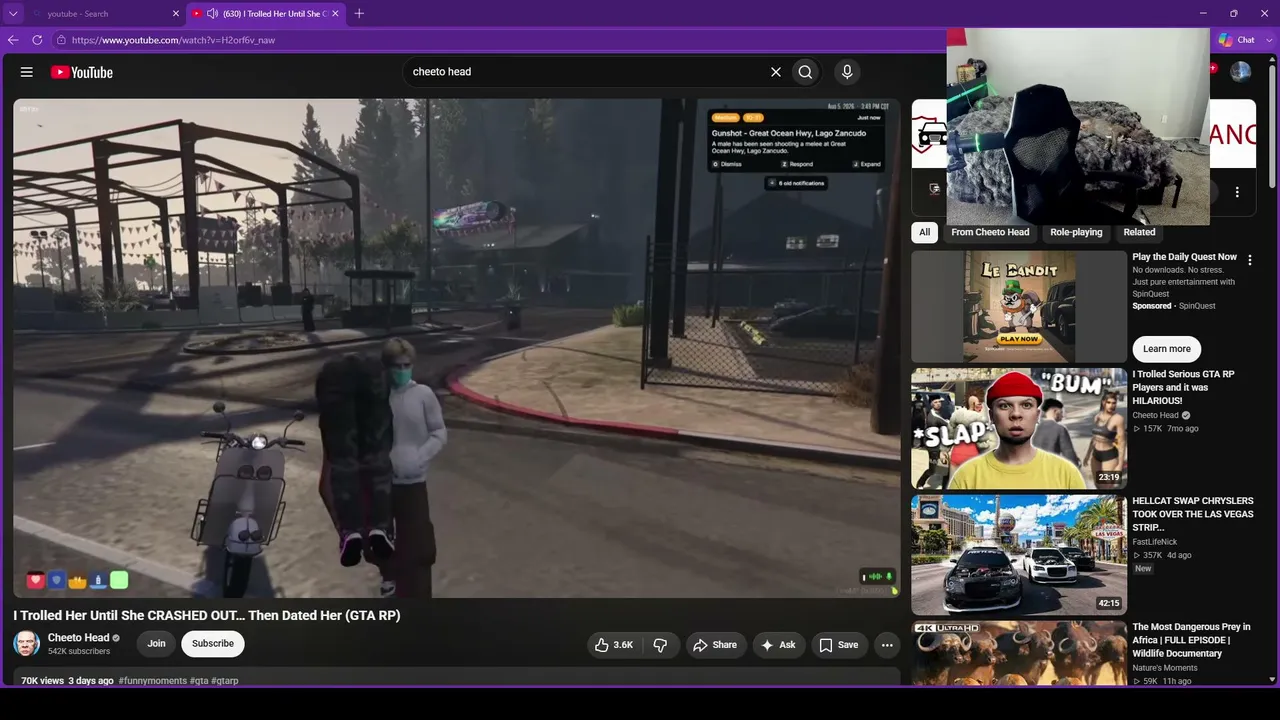Viewport: 1280px width, 720px height.
Task: Open a new browser tab
Action: click(x=359, y=13)
